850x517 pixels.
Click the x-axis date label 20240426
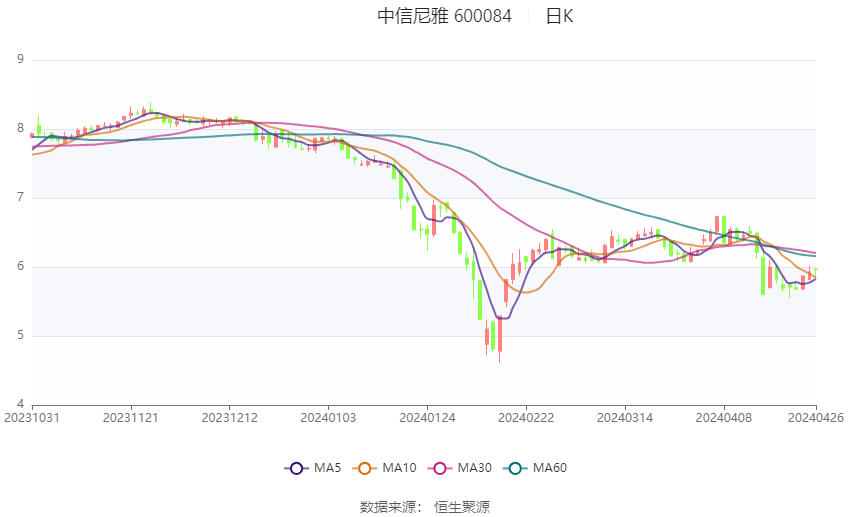(x=816, y=418)
